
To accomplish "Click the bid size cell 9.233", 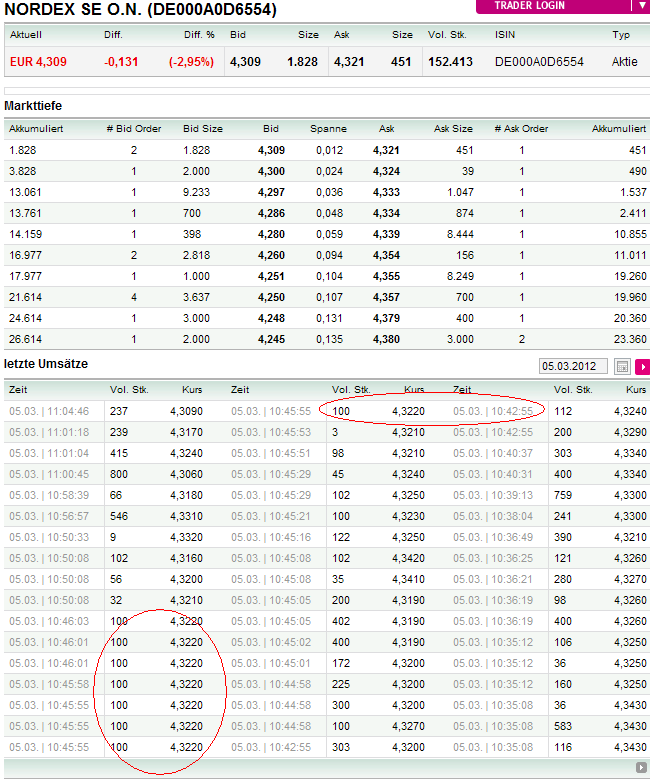I will [x=196, y=193].
